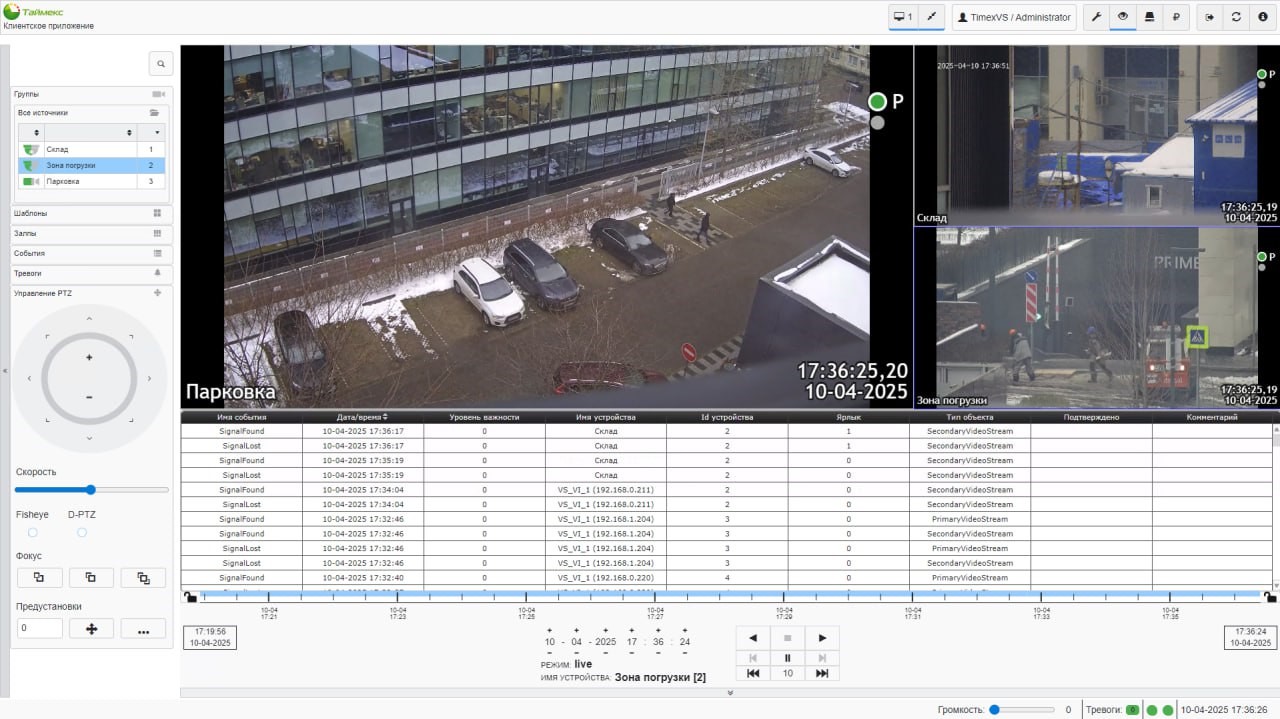1280x719 pixels.
Task: Click the TimexVS / Administrator user button
Action: 1014,17
